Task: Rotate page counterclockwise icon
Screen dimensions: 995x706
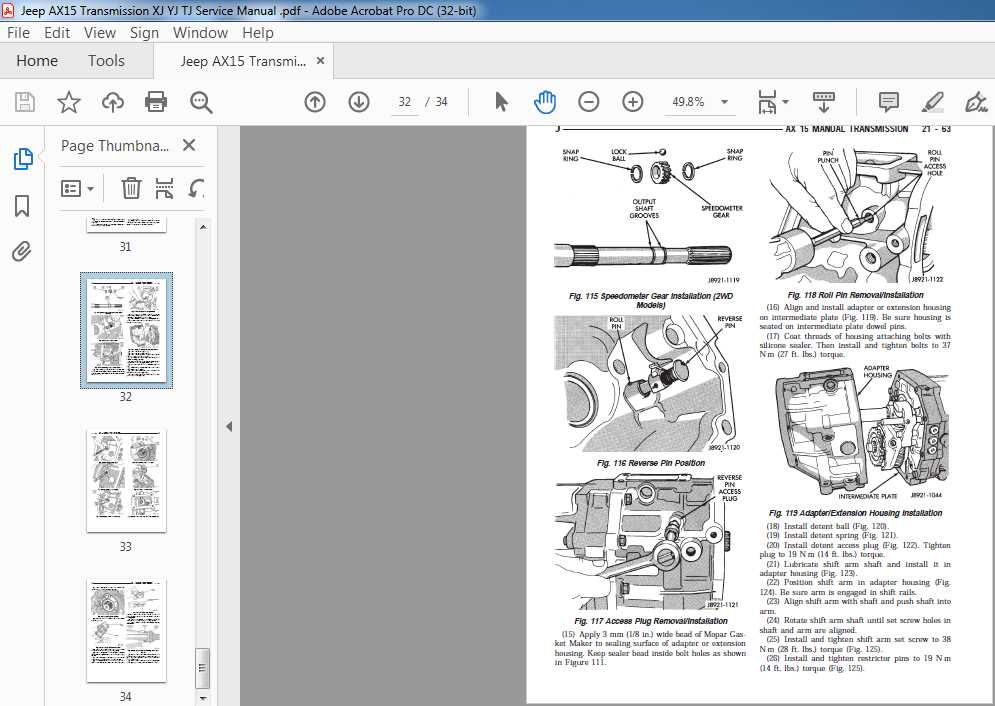Action: click(x=196, y=188)
